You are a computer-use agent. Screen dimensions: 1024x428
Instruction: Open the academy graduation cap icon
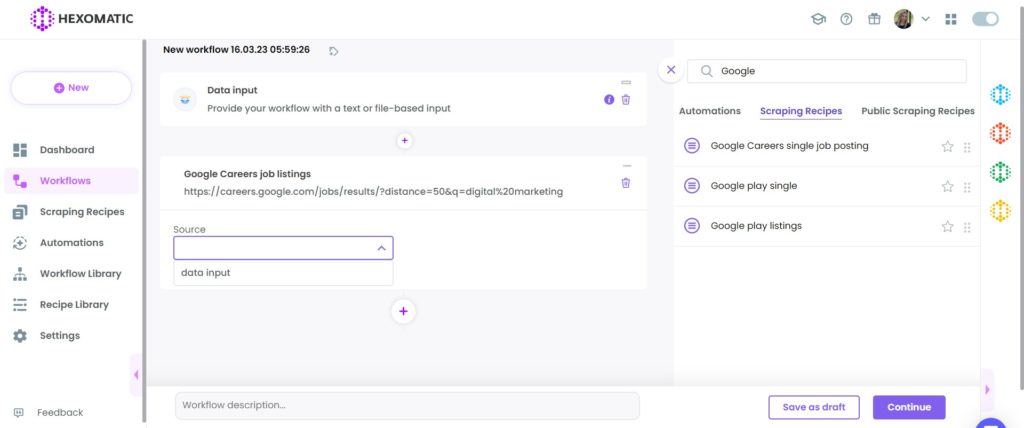point(818,19)
